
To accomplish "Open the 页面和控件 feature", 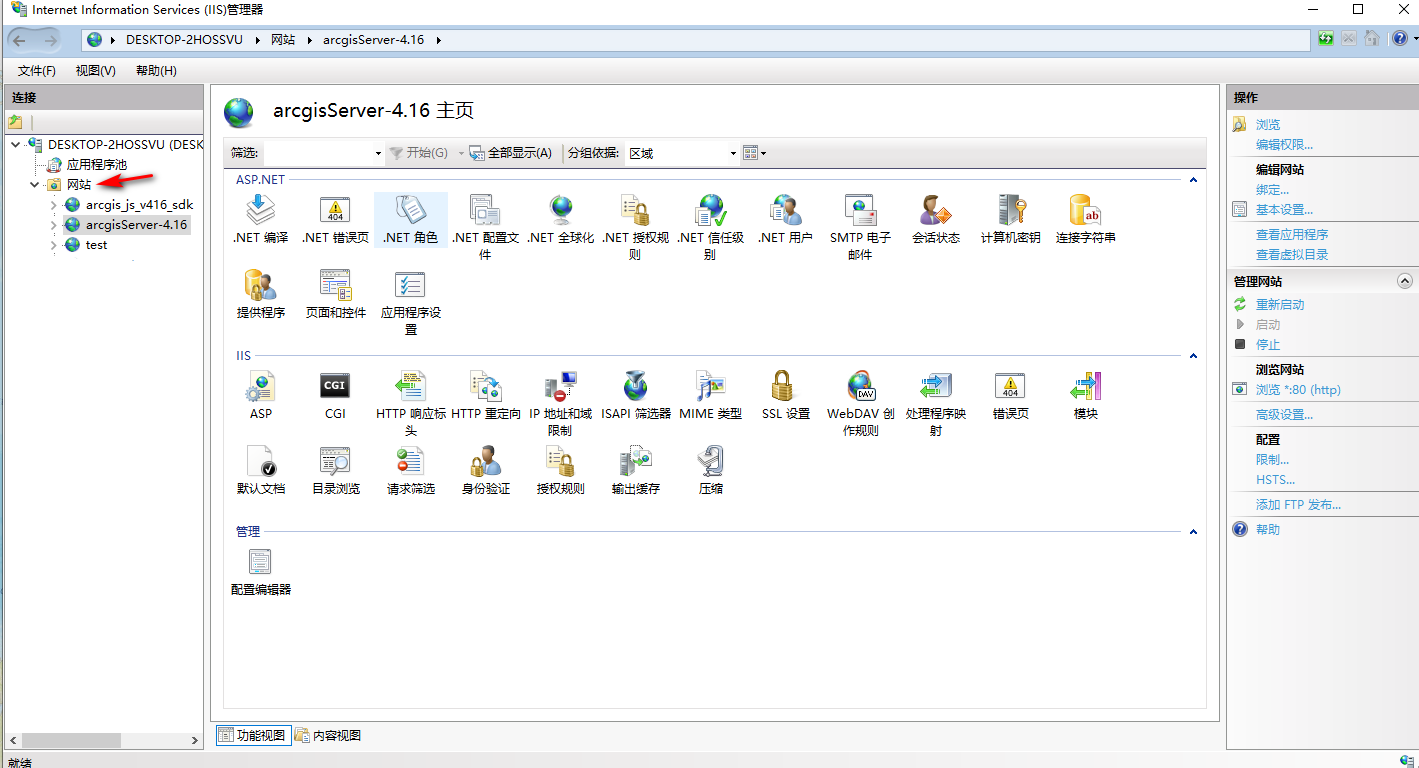I will pos(335,295).
